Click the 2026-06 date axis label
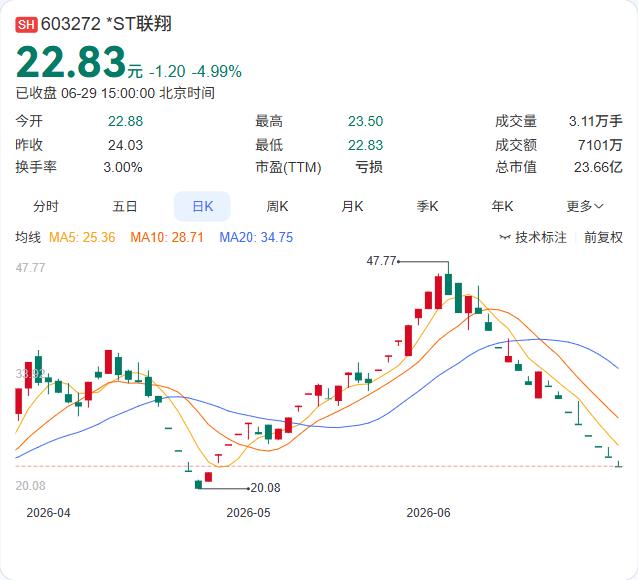The image size is (638, 580). (428, 513)
